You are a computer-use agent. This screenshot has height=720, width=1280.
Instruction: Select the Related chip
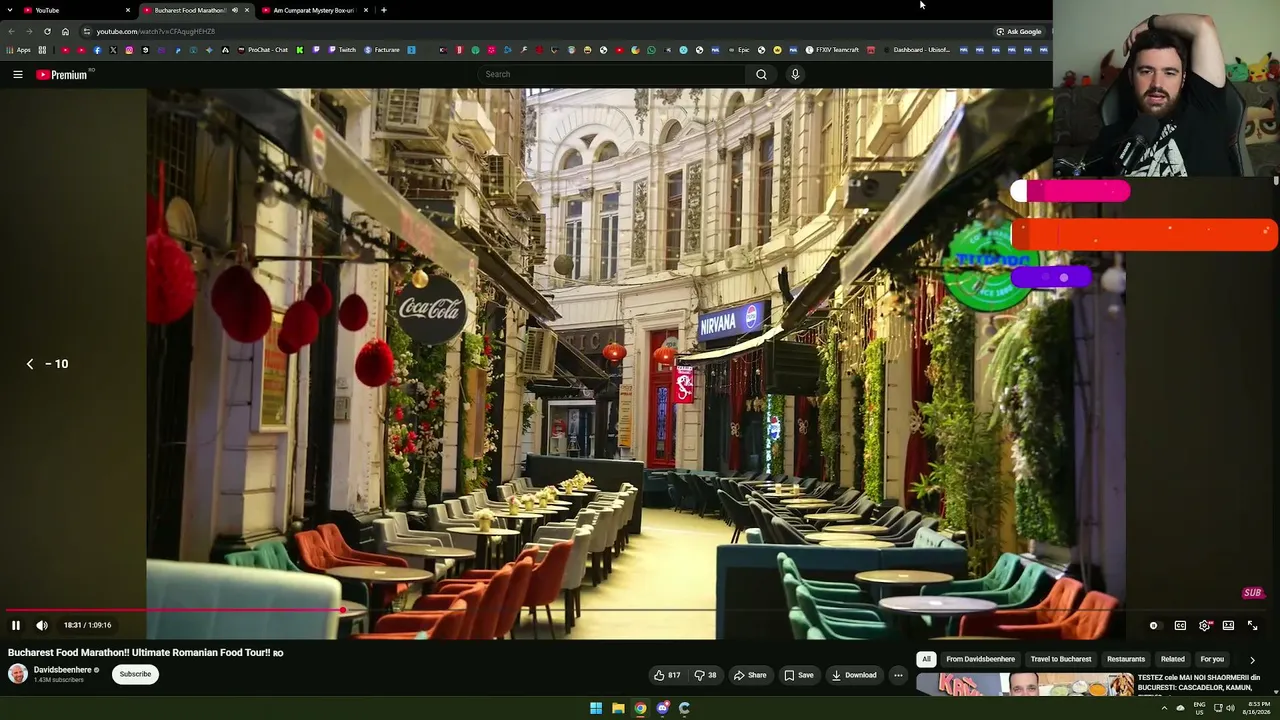(1173, 659)
